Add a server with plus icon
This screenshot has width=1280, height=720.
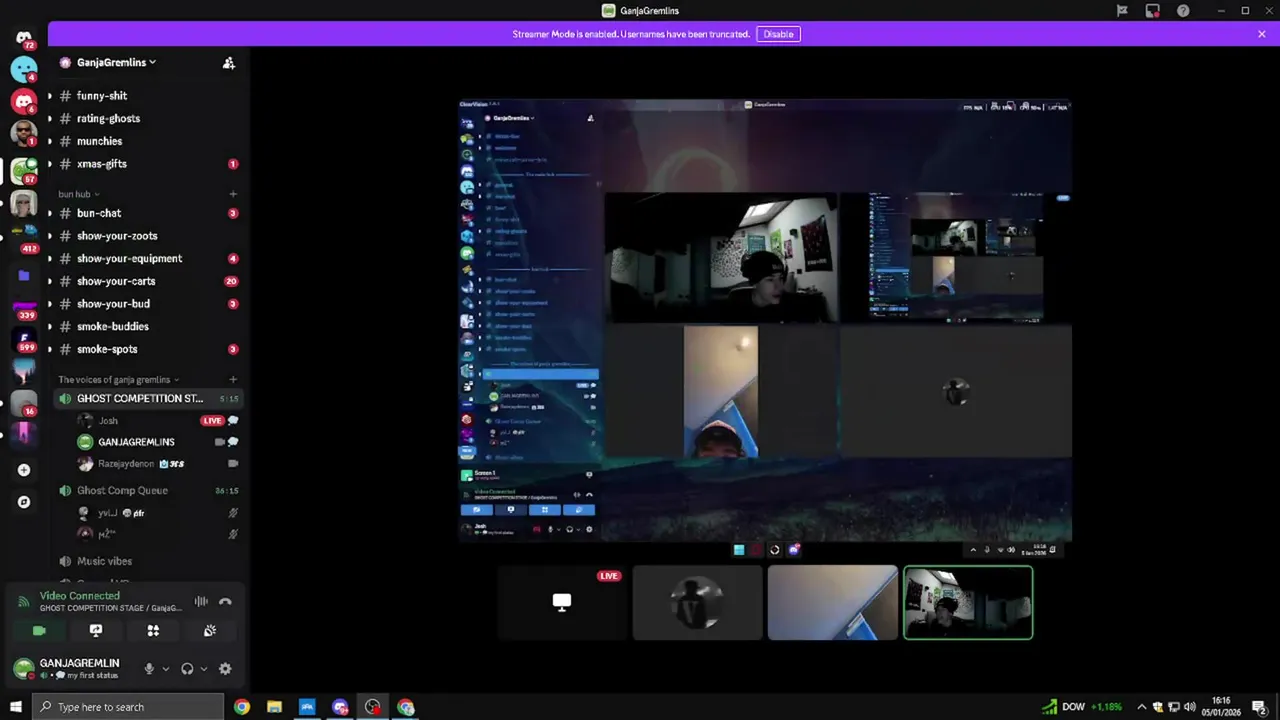[24, 470]
